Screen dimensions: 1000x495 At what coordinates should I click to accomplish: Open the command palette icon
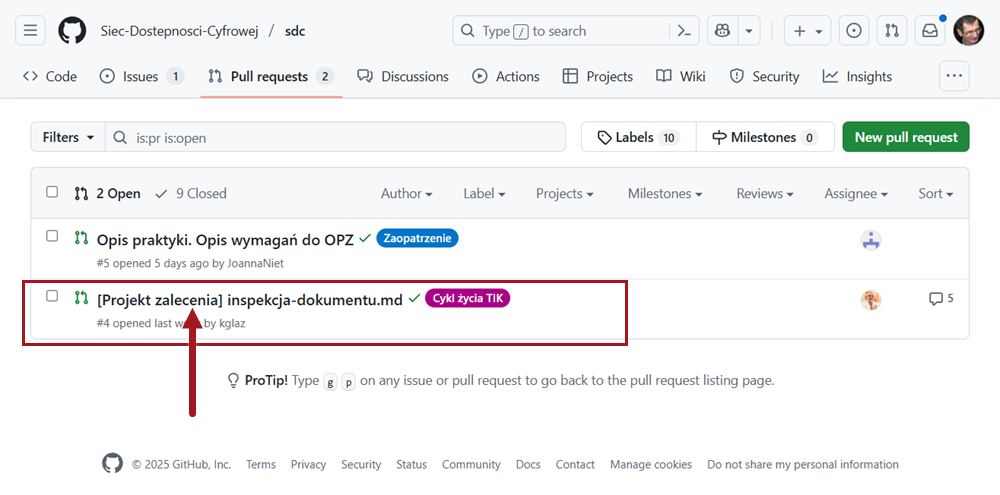point(684,31)
